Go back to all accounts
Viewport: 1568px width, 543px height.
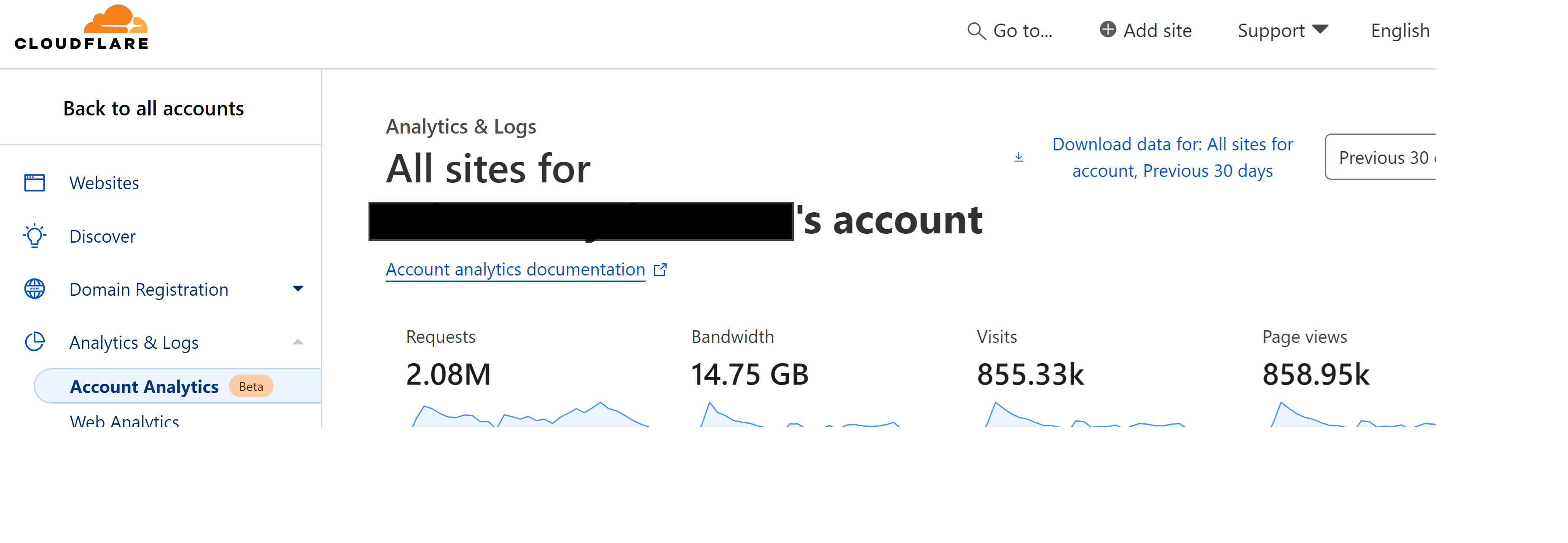click(x=153, y=108)
